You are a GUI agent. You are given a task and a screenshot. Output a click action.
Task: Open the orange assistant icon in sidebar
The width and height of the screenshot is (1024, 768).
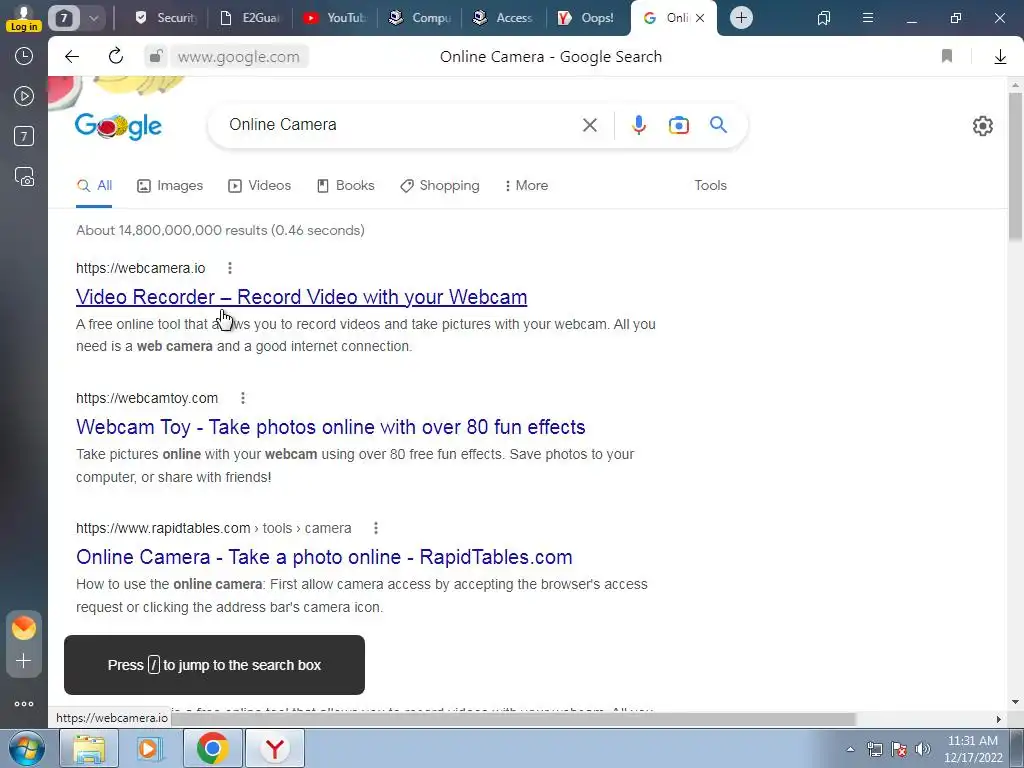click(24, 628)
